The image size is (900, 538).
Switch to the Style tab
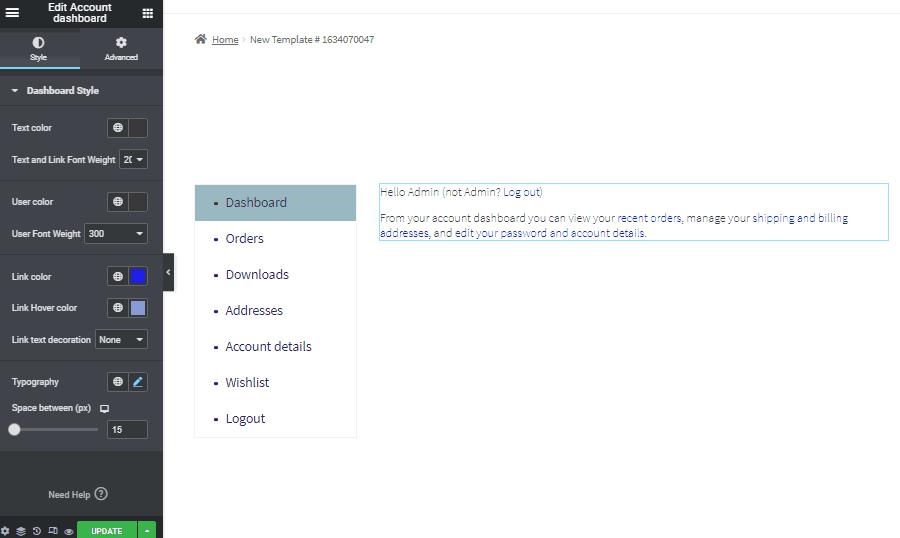coord(38,48)
